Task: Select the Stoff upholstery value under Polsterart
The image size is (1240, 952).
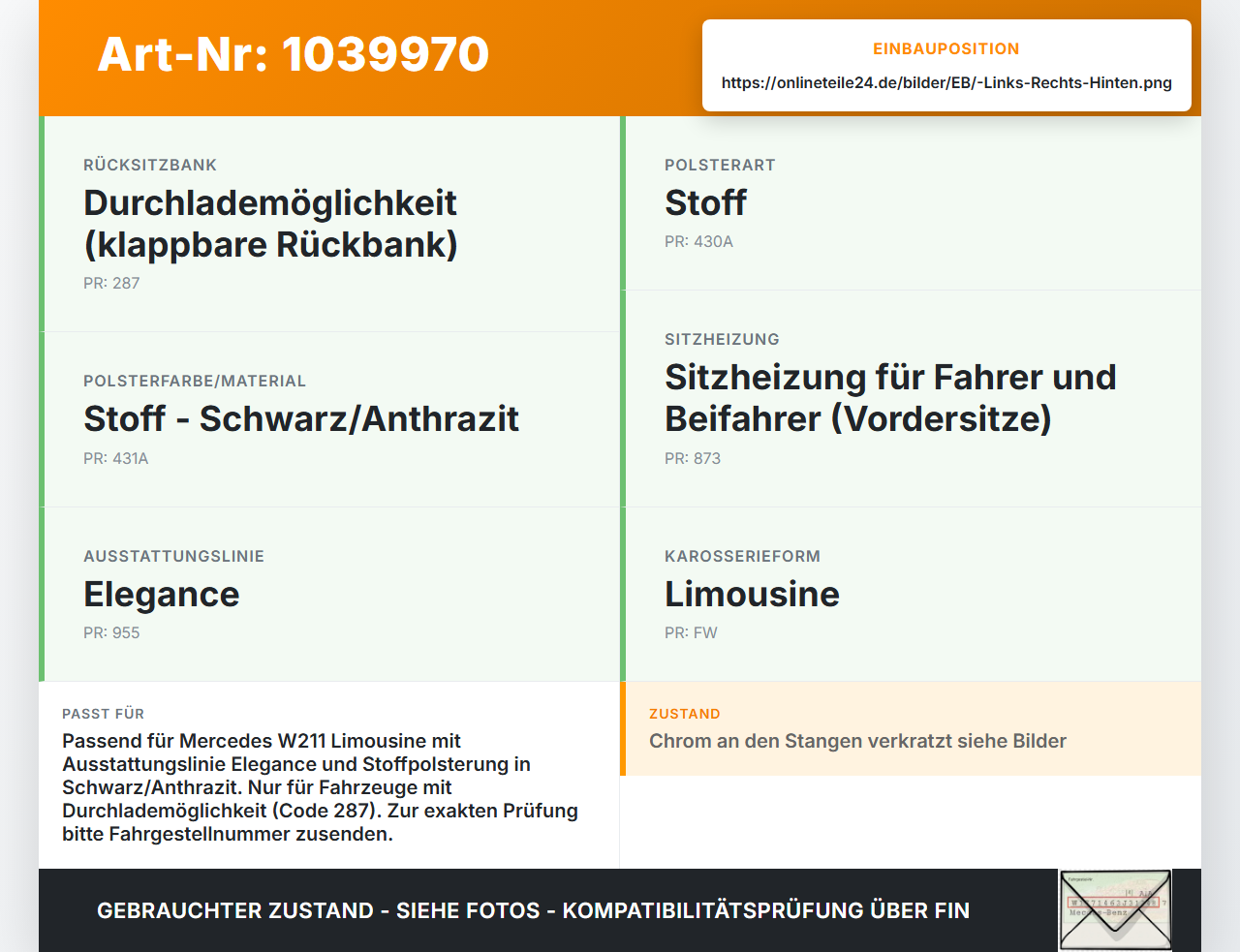Action: point(705,203)
